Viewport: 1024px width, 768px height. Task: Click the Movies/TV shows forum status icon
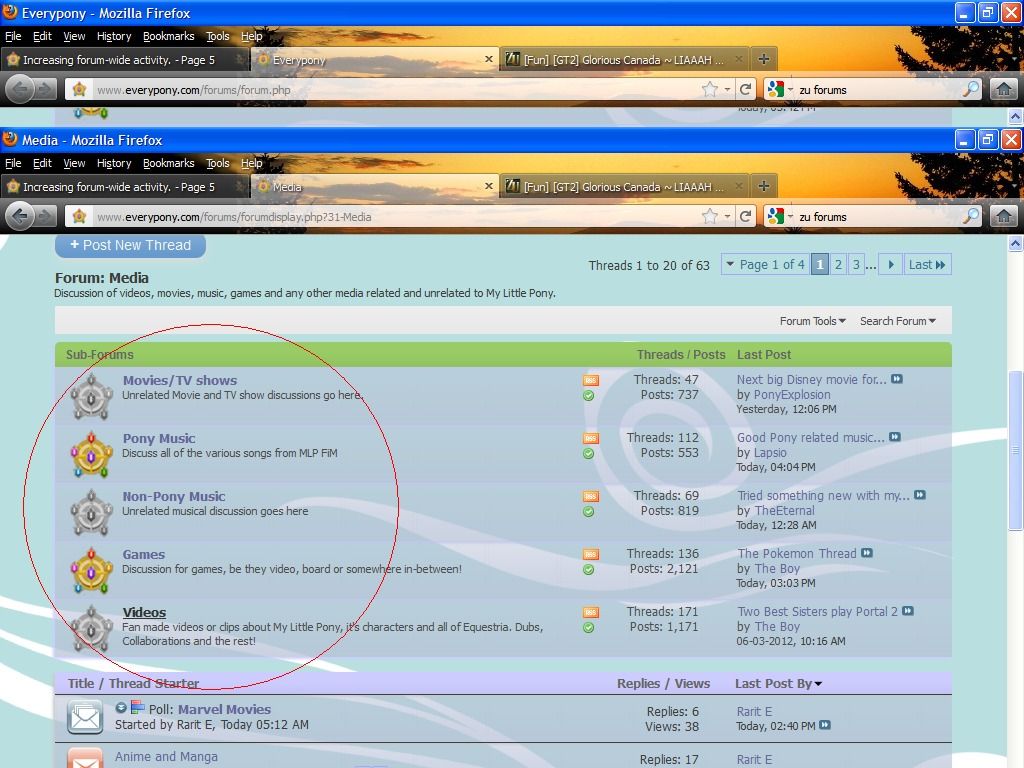pos(91,396)
